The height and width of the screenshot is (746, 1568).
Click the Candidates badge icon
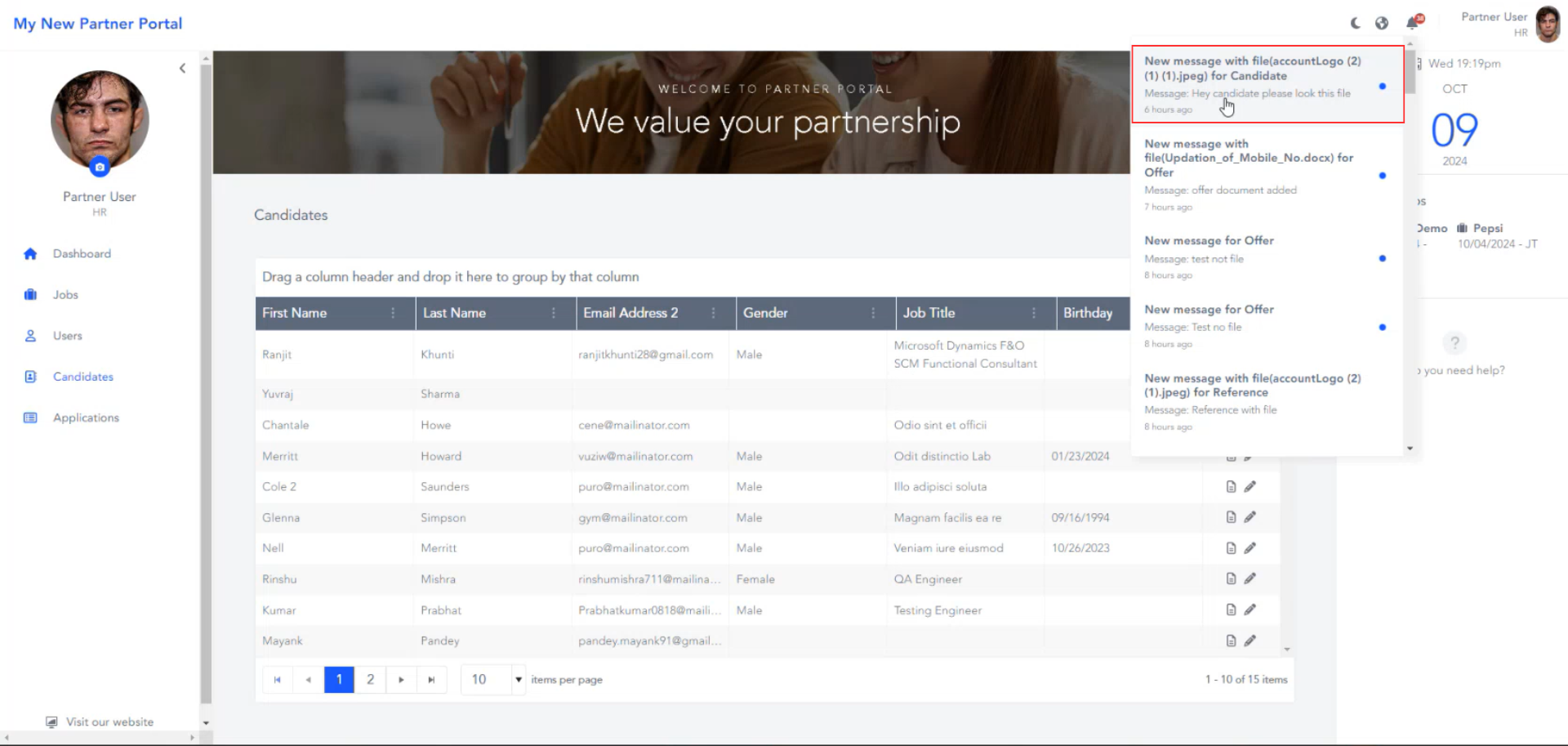click(x=30, y=377)
